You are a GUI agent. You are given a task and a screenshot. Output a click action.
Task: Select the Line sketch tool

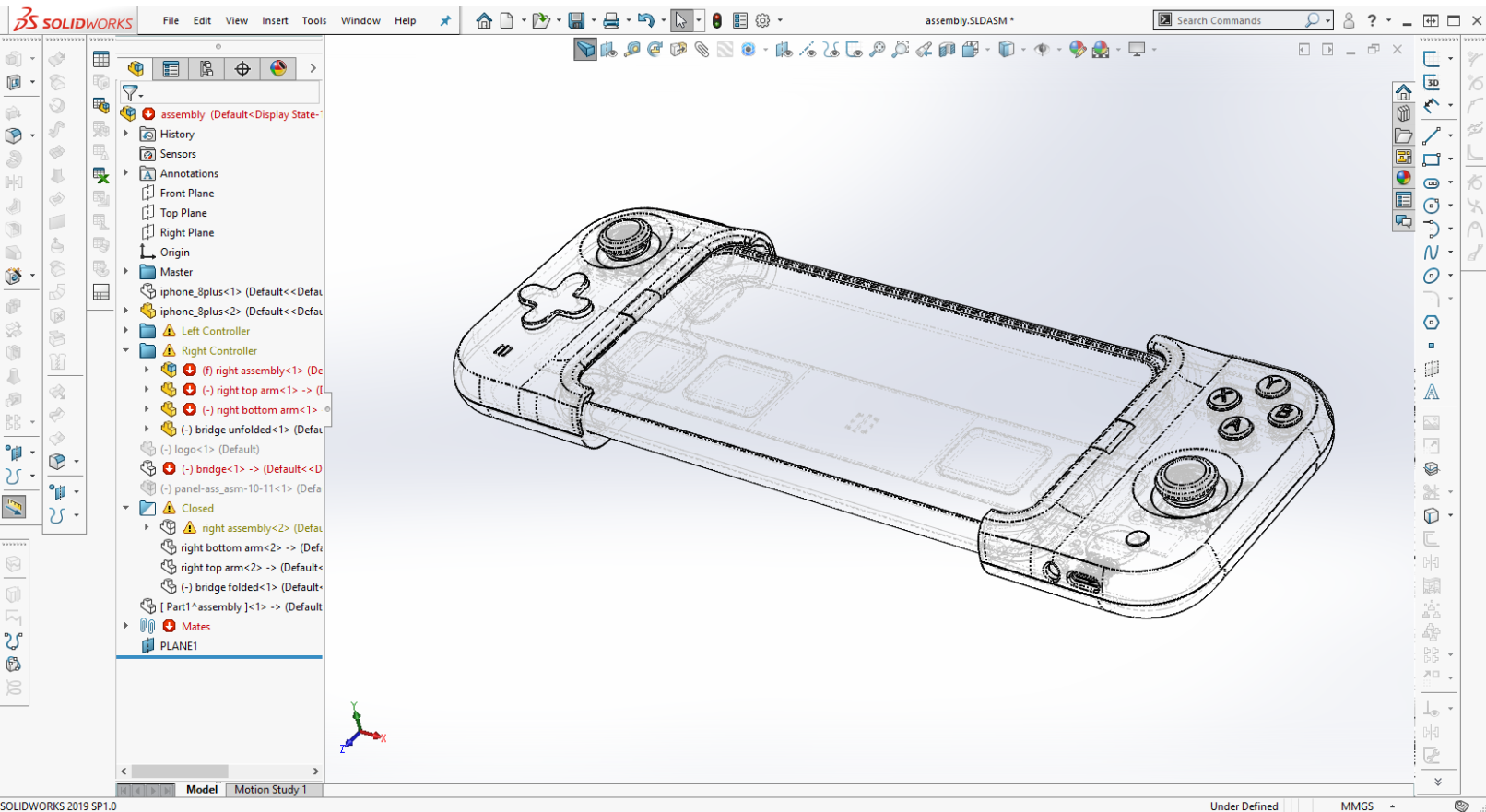1431,136
